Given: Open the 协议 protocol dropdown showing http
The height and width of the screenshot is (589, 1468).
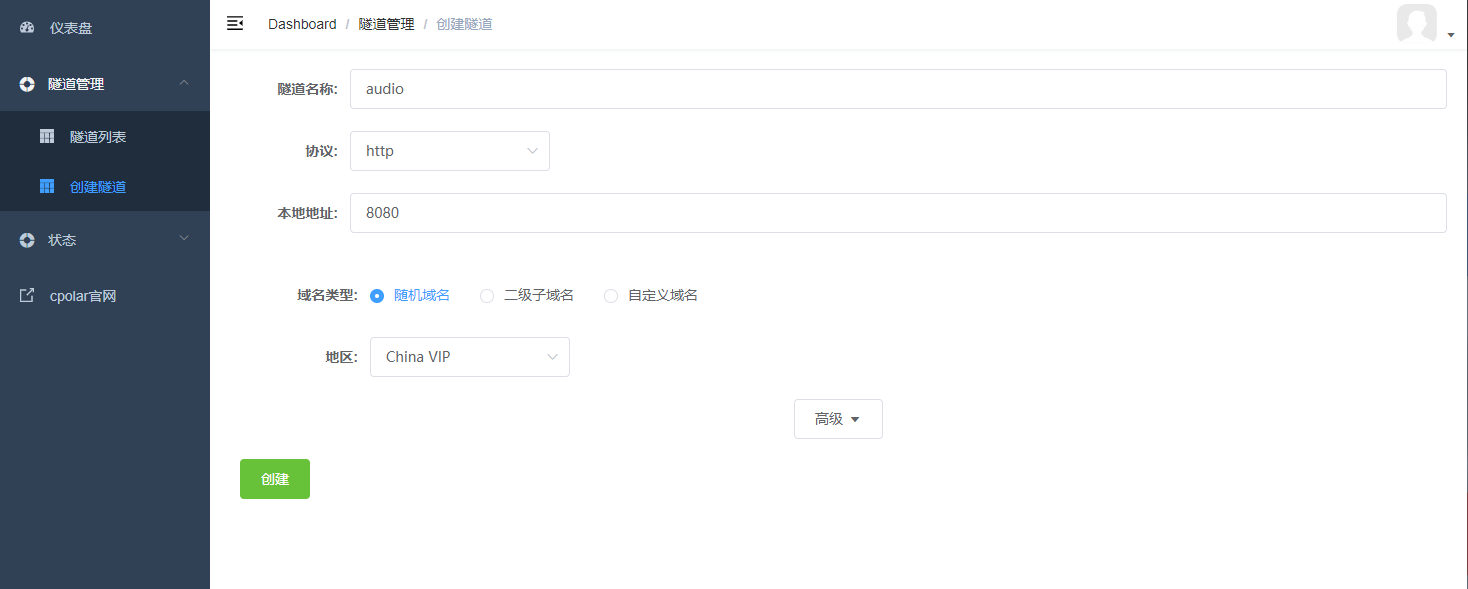Looking at the screenshot, I should coord(449,150).
